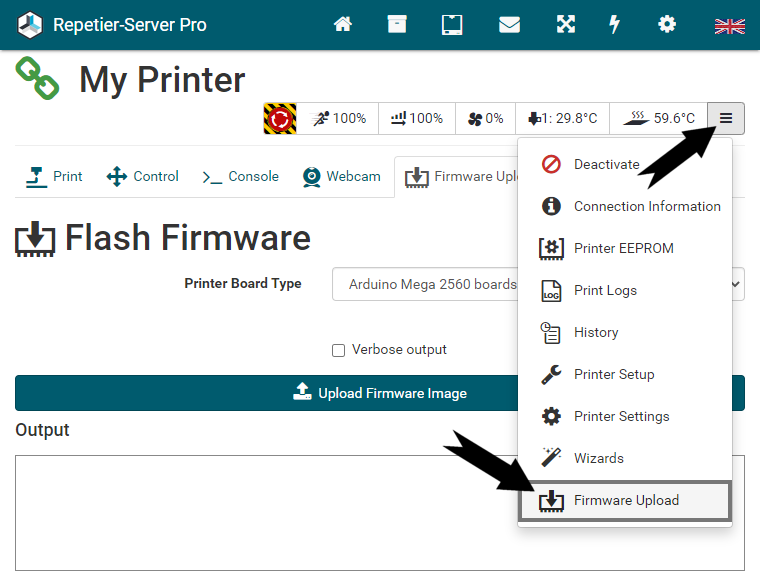Click Deactivate in the printer menu
Viewport: 760px width, 581px height.
tap(605, 164)
